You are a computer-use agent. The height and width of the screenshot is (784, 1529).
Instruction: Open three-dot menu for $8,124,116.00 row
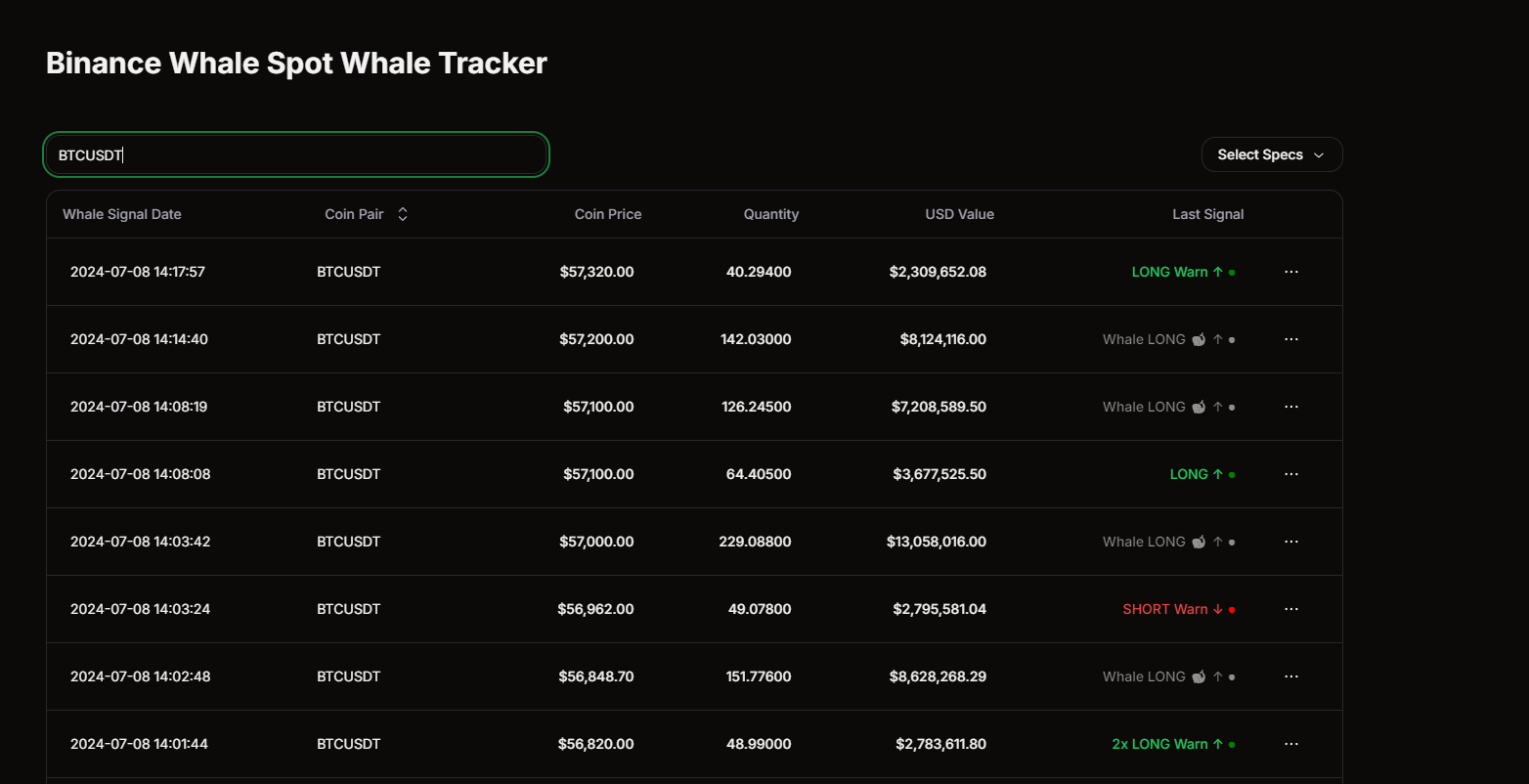tap(1290, 339)
